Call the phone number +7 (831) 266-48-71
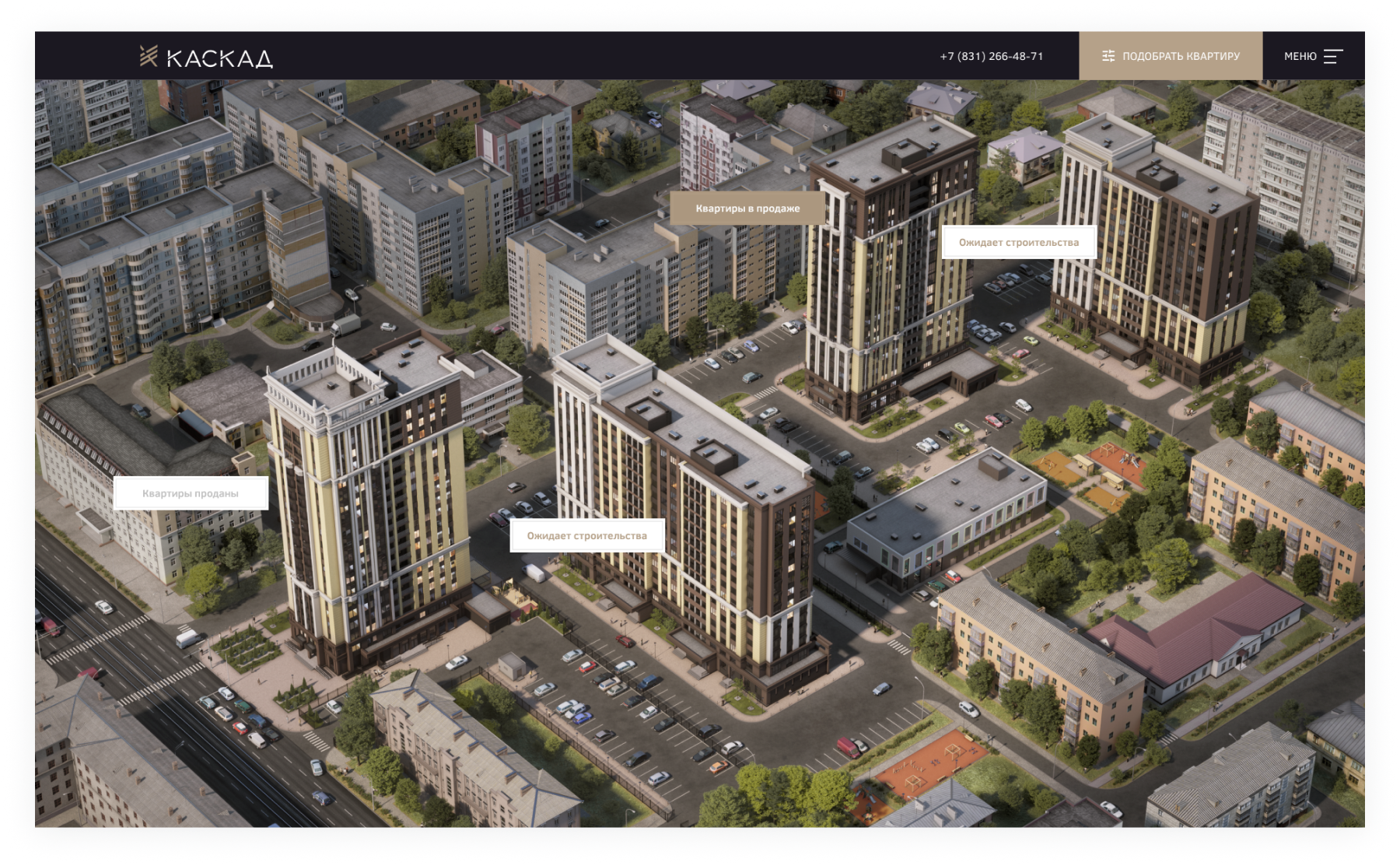Image resolution: width=1400 pixels, height=866 pixels. [991, 56]
